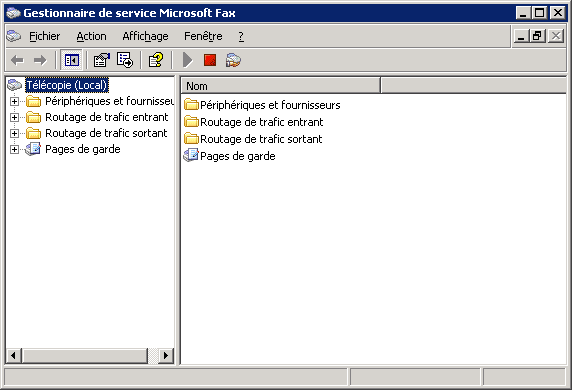Screen dimensions: 572x390
Task: Select Routage de trafic entrant tree folder icon
Action: [34, 117]
